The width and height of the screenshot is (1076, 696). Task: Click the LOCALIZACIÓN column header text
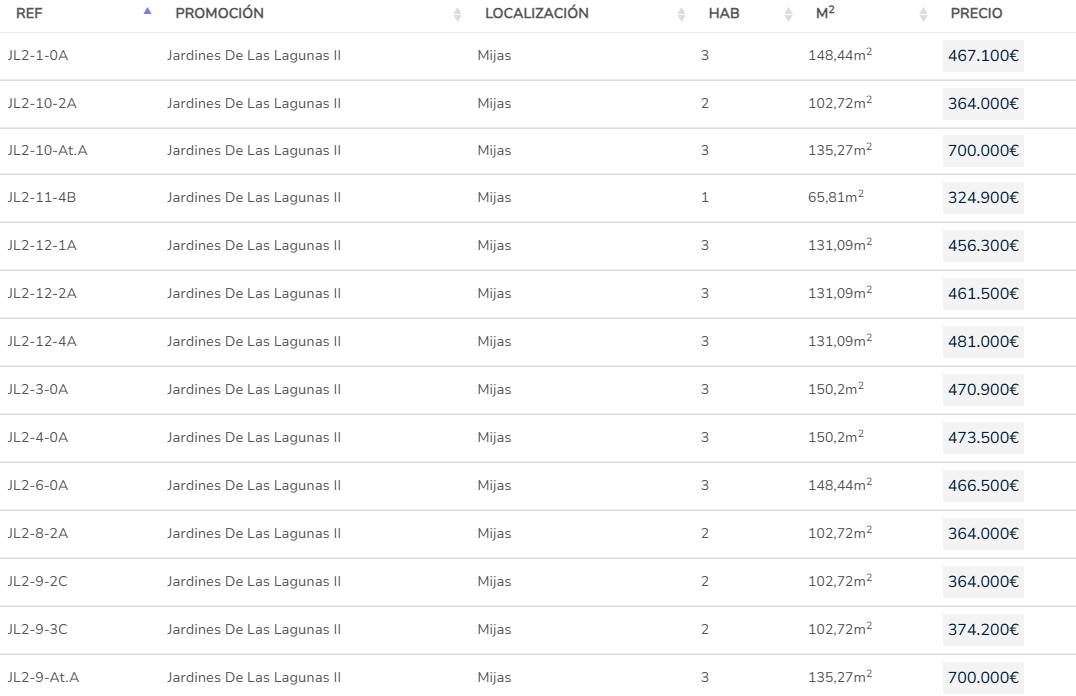[x=536, y=14]
